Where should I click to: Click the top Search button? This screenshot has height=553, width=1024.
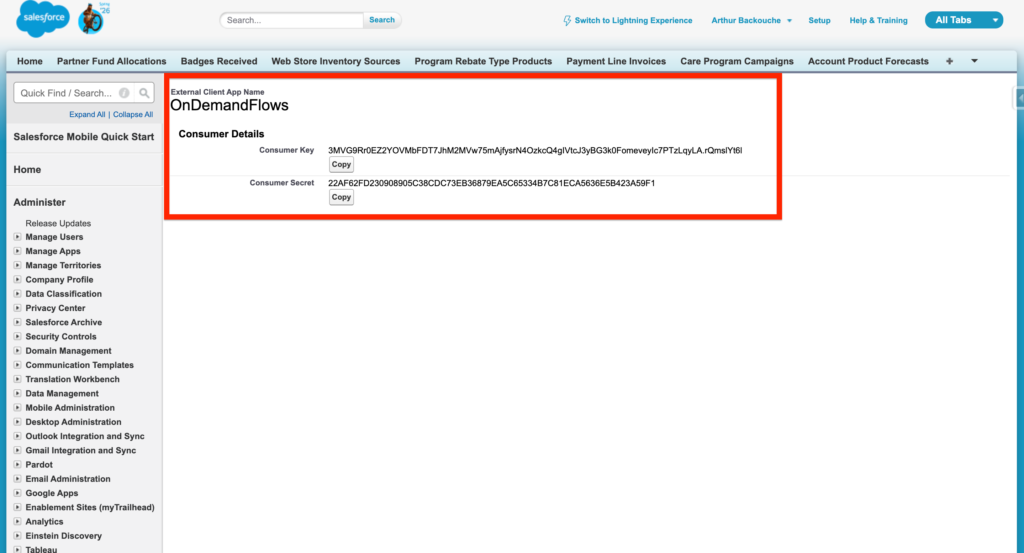(382, 20)
